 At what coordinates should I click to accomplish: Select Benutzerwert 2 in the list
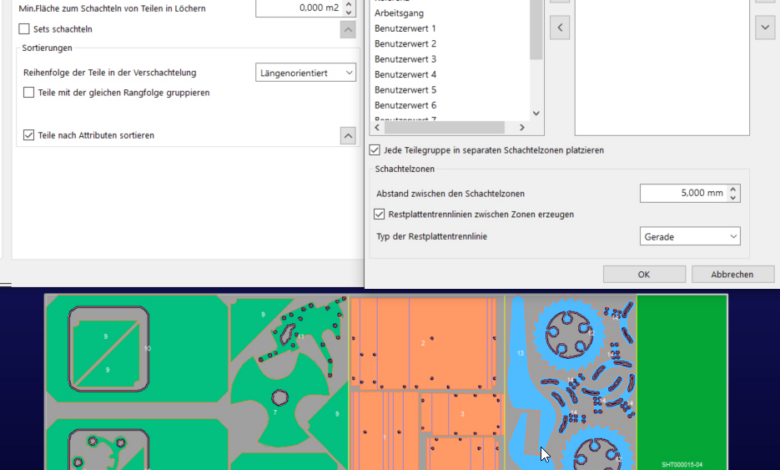(x=405, y=44)
